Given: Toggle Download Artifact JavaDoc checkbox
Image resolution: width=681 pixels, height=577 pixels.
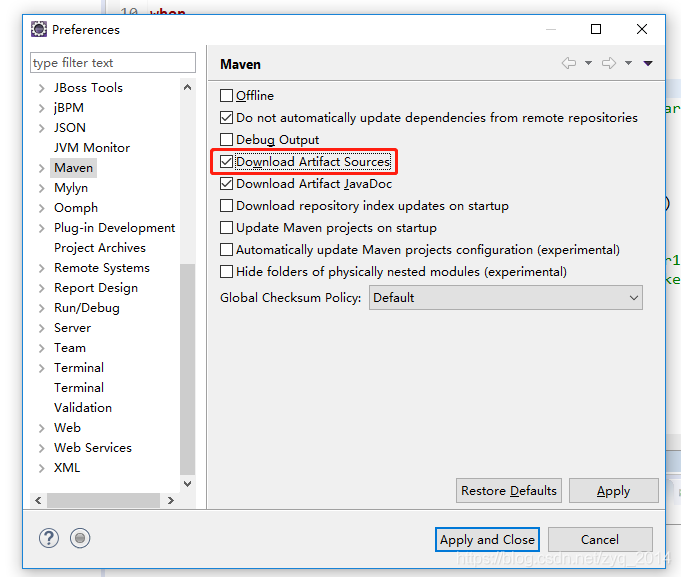Looking at the screenshot, I should coord(226,184).
